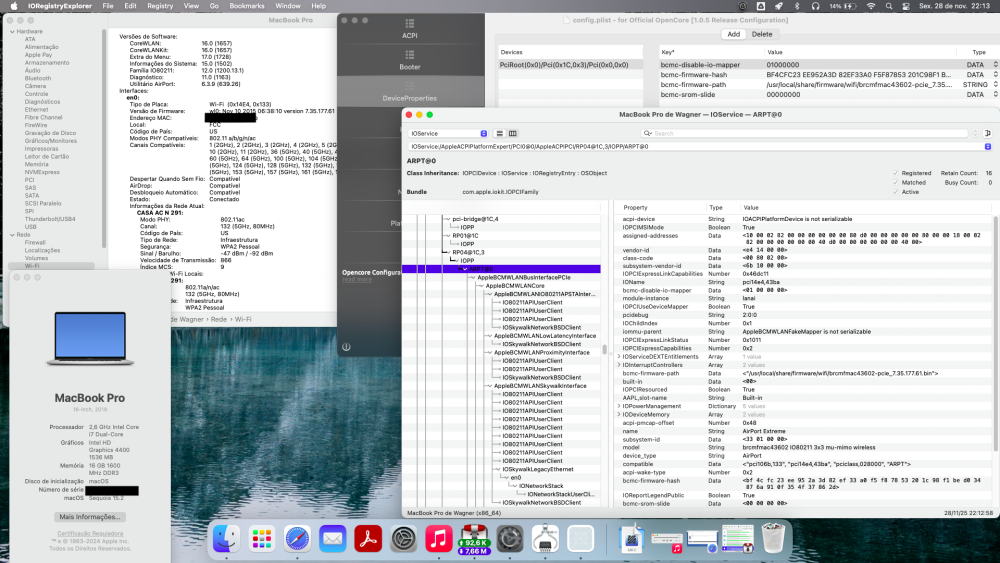Open Finder from the Dock
The width and height of the screenshot is (1000, 563).
pos(226,539)
